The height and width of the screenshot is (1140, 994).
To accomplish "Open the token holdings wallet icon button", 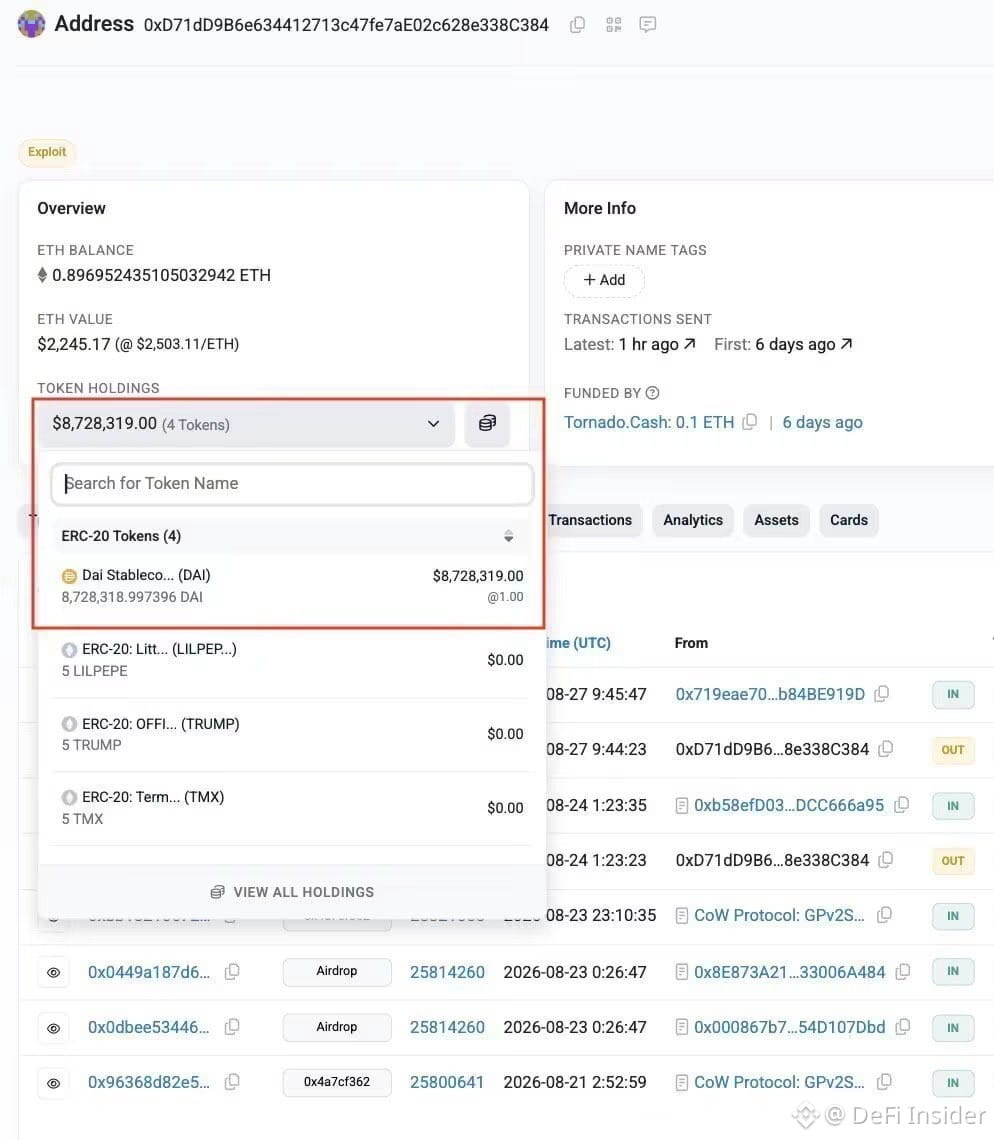I will (487, 423).
